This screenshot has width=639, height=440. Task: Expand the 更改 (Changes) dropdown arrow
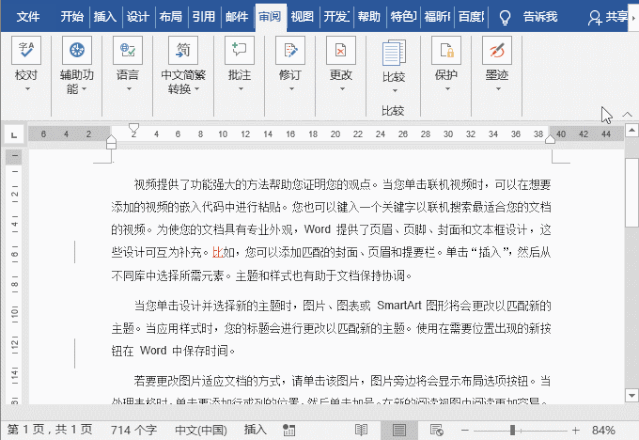tap(341, 90)
